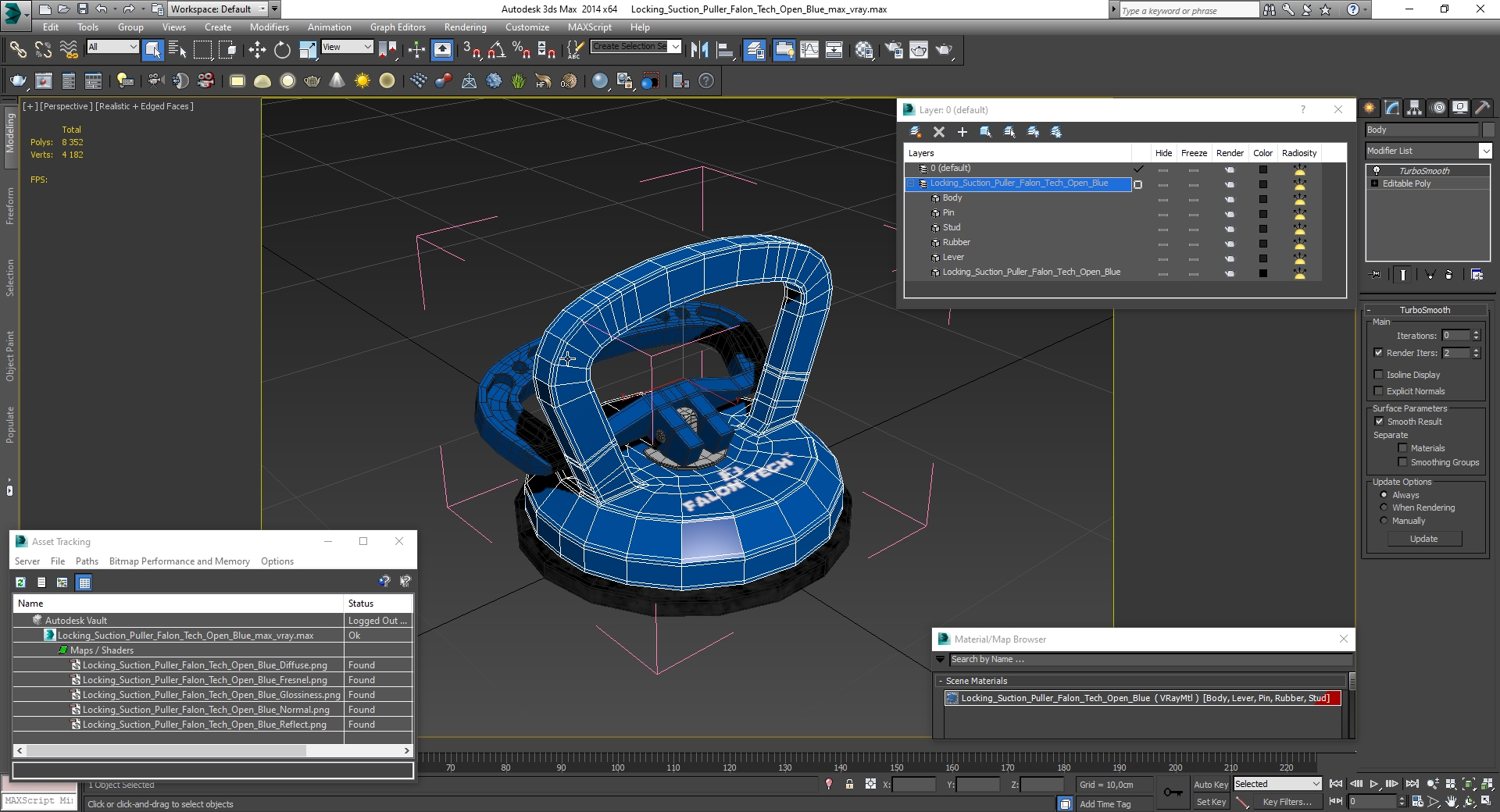Screen dimensions: 1500x812
Task: Open the Utilities hammer tab
Action: (x=1482, y=109)
